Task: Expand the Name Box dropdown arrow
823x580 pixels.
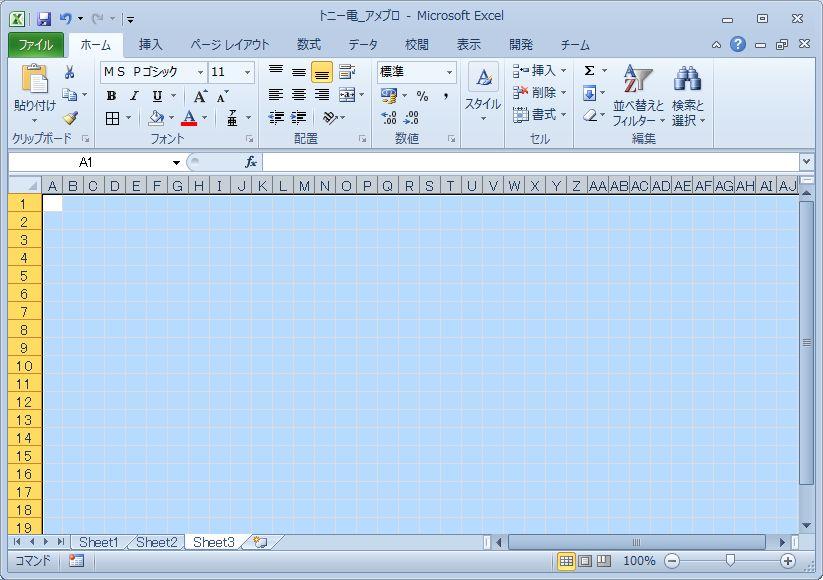Action: coord(176,162)
